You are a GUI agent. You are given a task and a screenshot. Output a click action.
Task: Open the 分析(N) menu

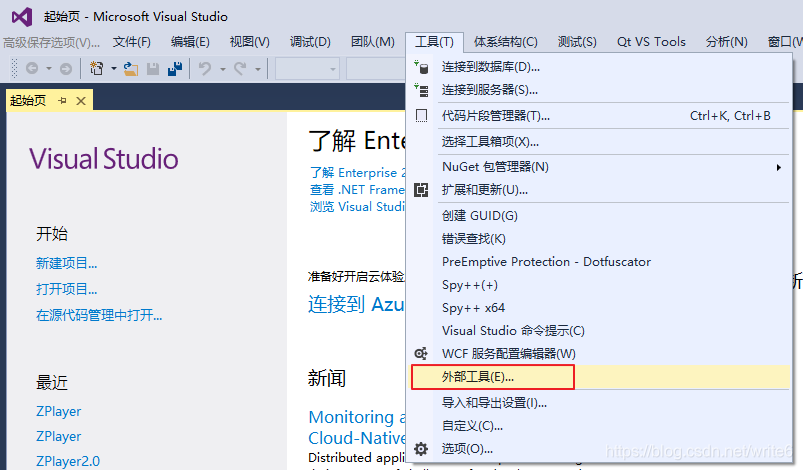(726, 41)
